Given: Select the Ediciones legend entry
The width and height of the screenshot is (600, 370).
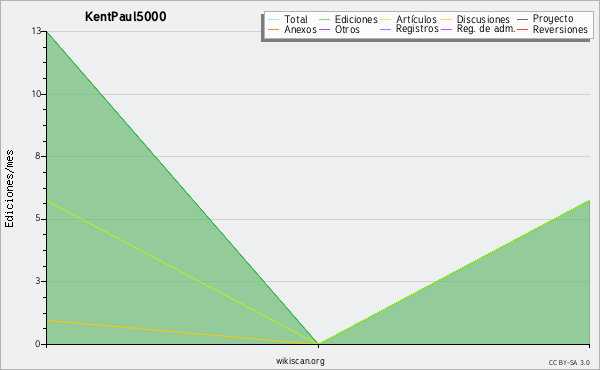Looking at the screenshot, I should coord(348,19).
